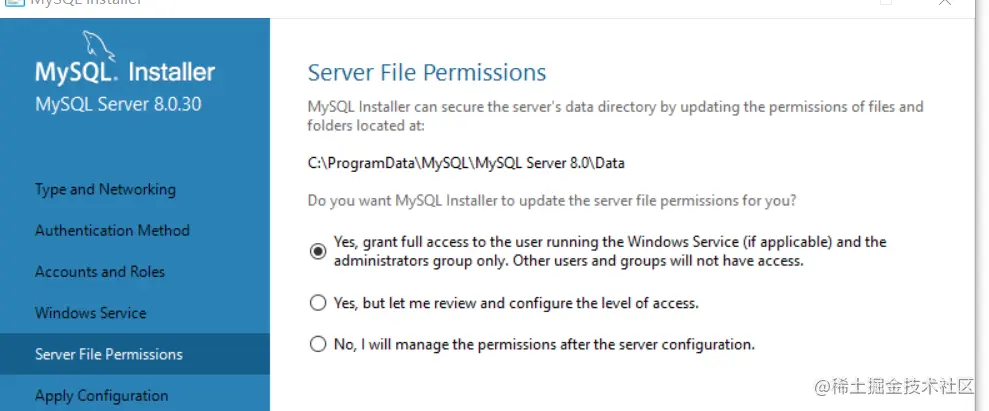Click the data directory path text

pyautogui.click(x=466, y=162)
